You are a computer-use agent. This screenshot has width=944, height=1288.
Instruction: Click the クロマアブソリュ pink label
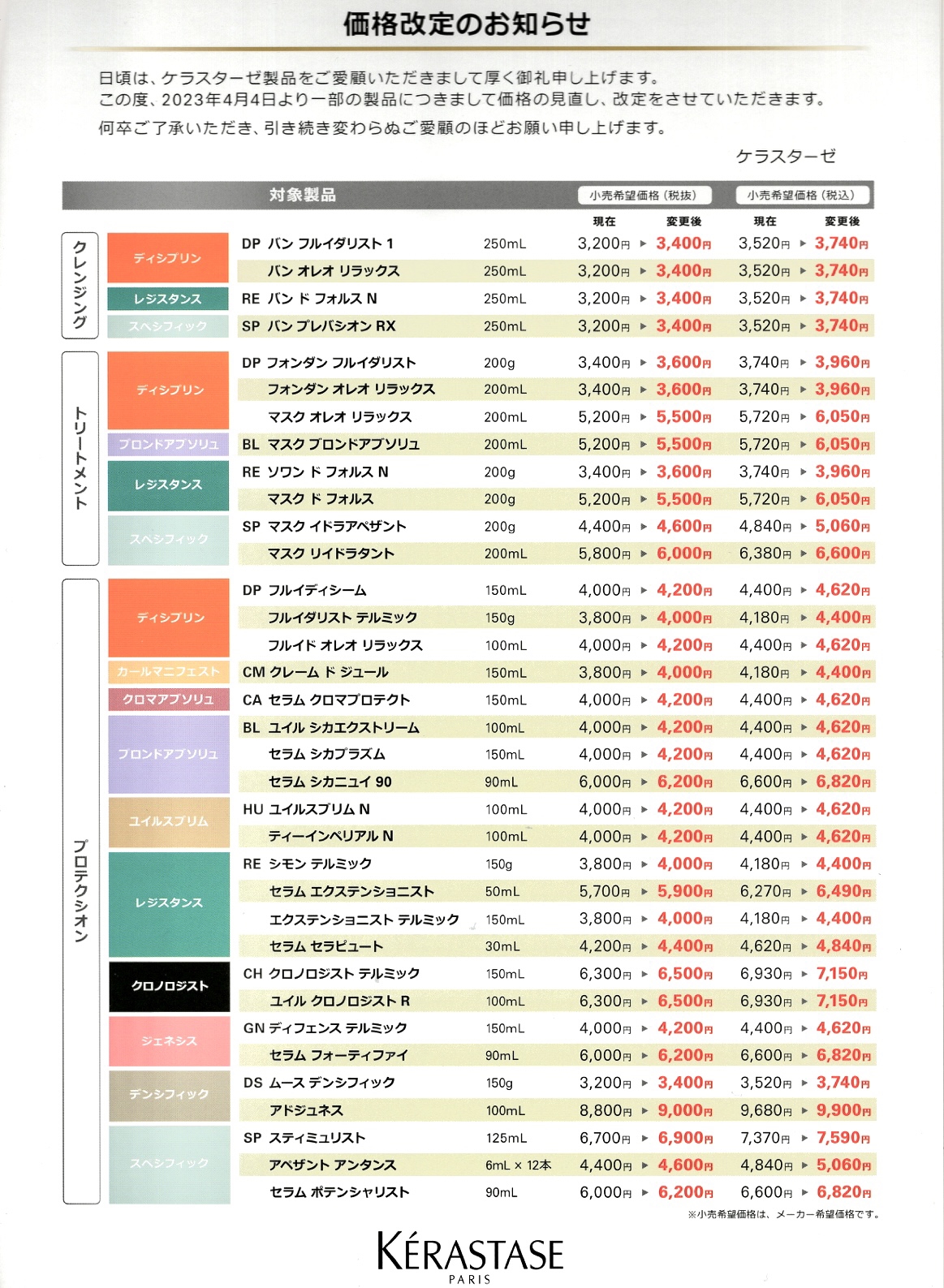point(169,700)
